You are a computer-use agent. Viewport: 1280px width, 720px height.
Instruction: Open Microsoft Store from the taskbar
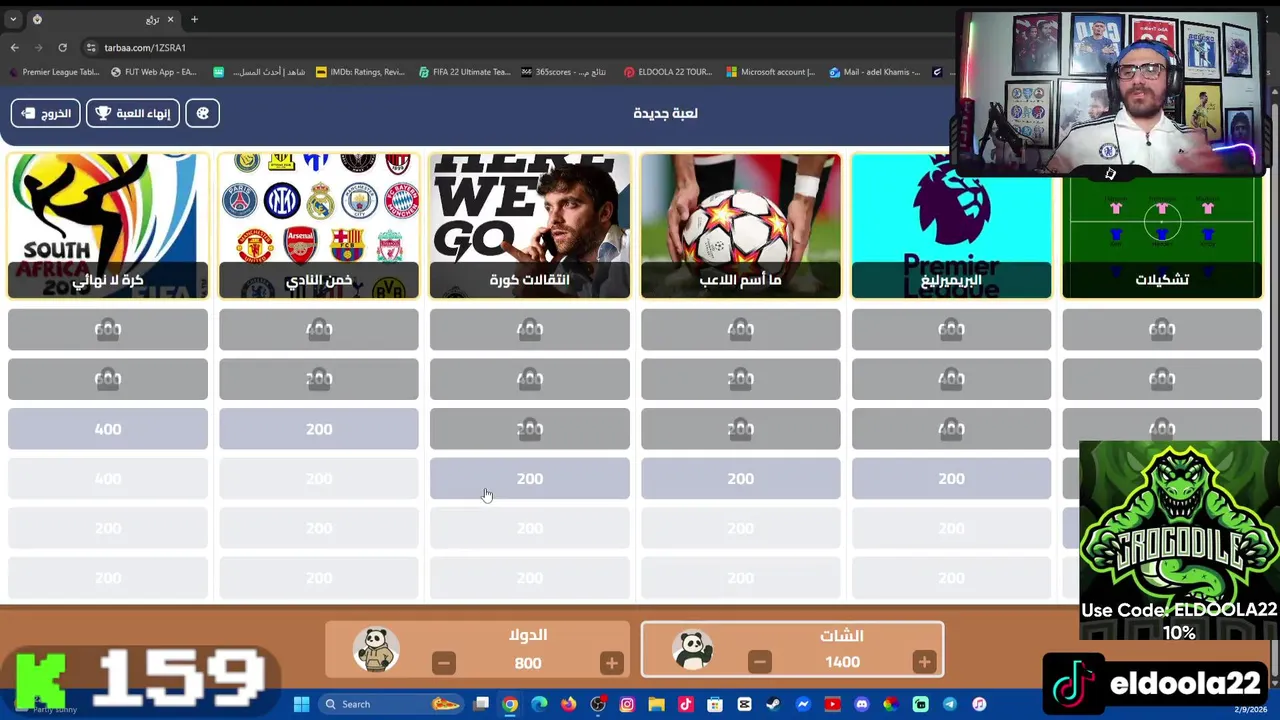tap(714, 704)
